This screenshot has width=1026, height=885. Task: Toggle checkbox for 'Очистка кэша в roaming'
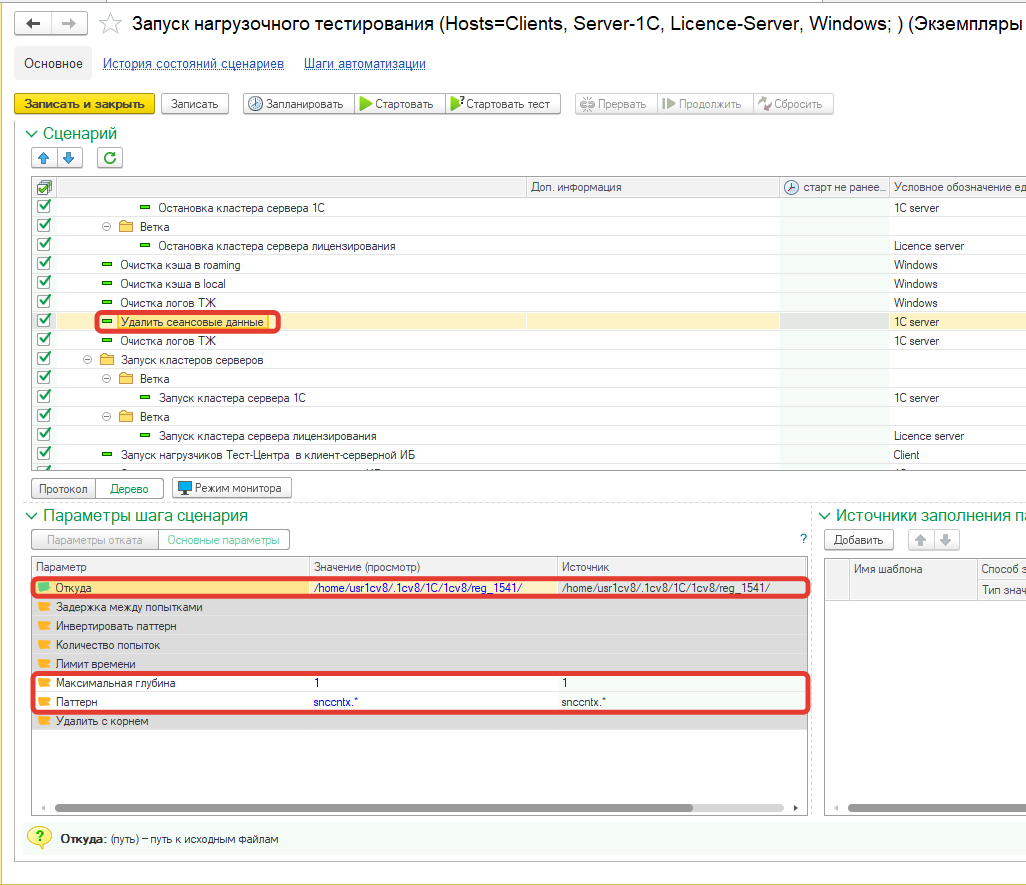tap(44, 264)
